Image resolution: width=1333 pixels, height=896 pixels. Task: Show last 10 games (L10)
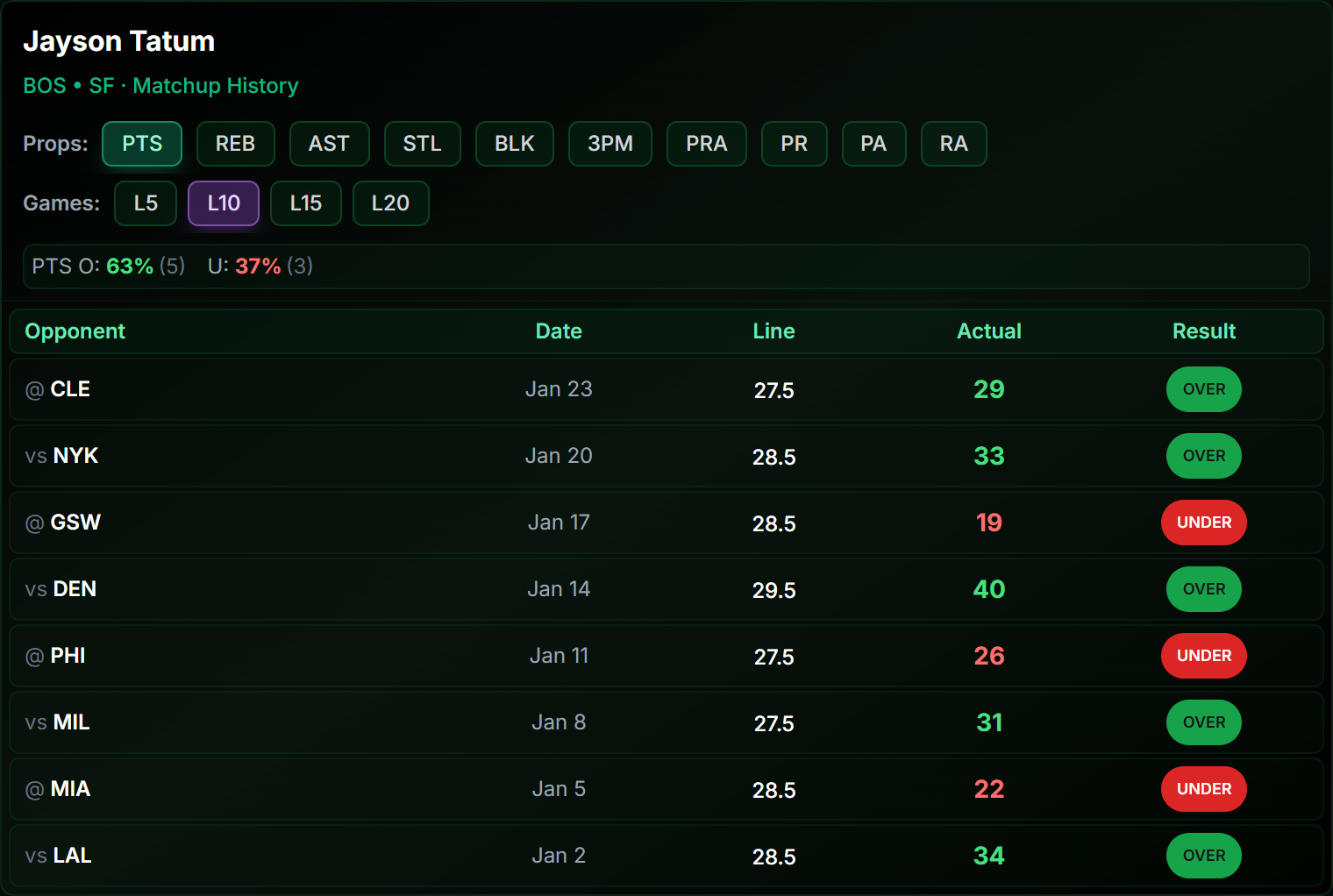tap(224, 203)
